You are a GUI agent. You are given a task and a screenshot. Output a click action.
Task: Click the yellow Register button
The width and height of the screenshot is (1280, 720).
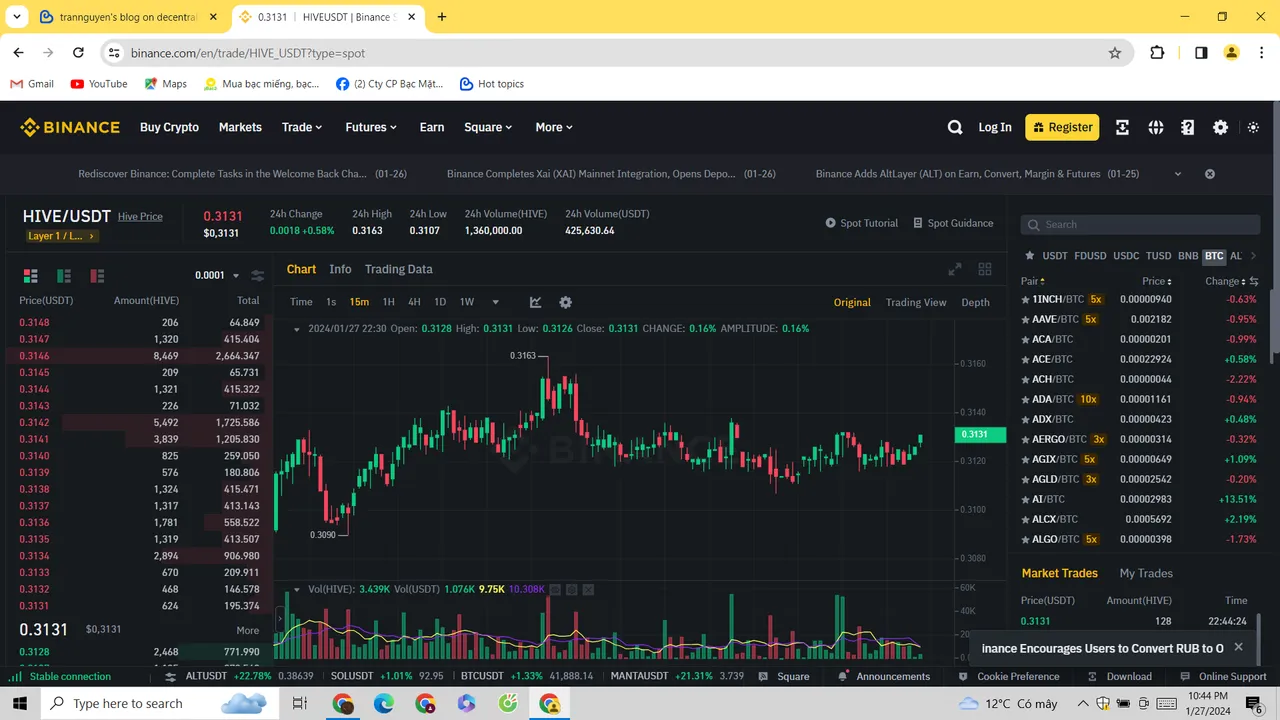(x=1061, y=127)
